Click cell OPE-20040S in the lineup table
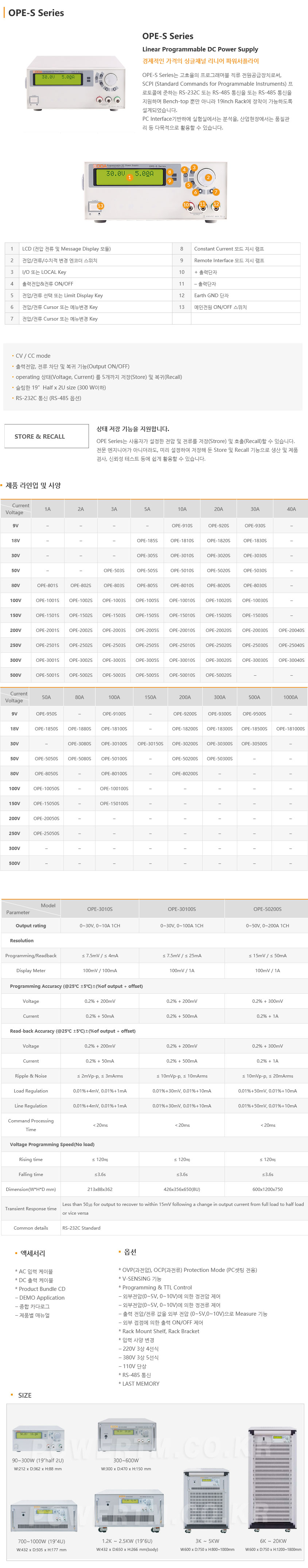Viewport: 308px width, 1568px height. click(x=291, y=630)
